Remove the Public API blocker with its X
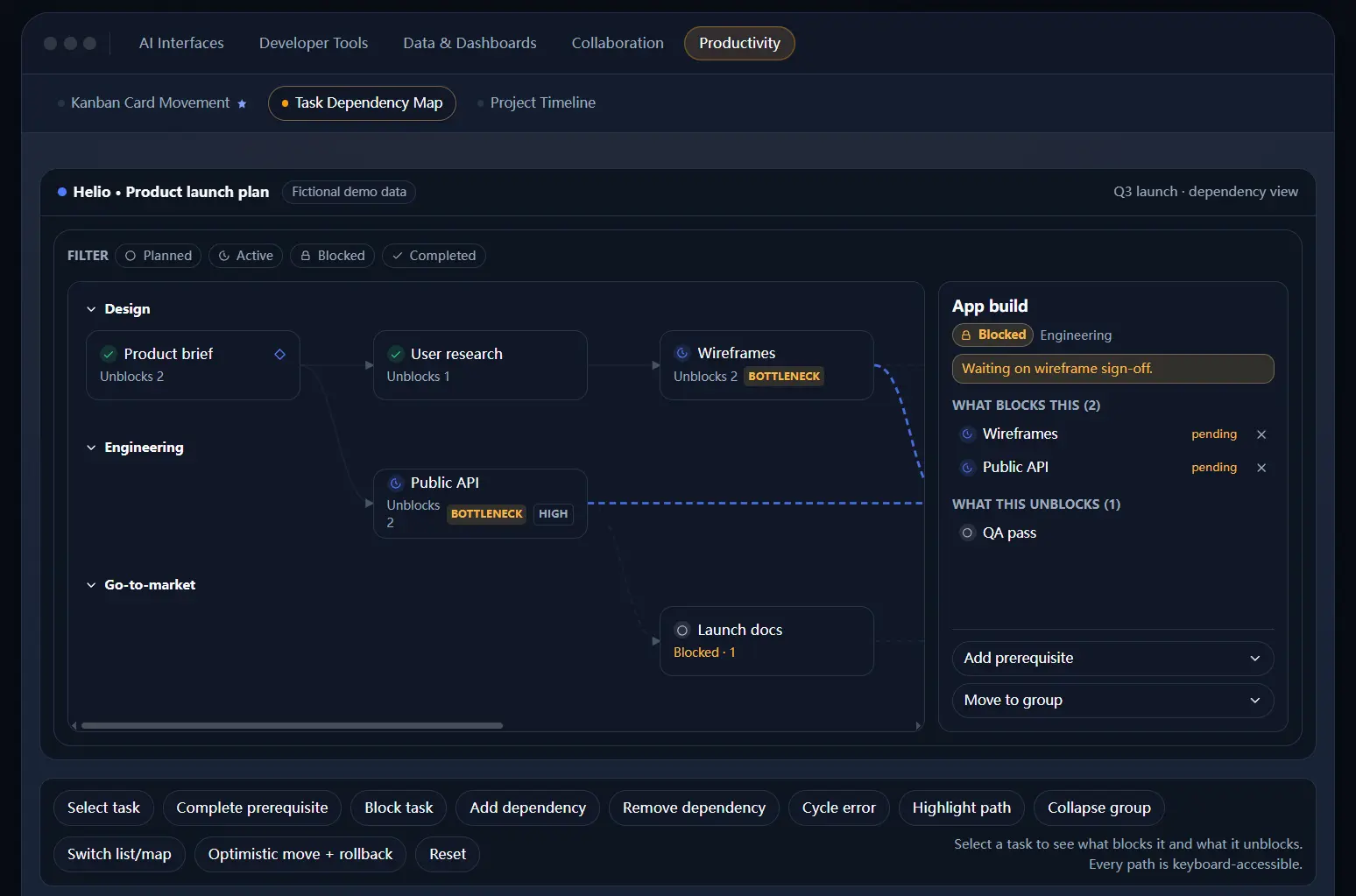Viewport: 1356px width, 896px height. click(x=1261, y=468)
